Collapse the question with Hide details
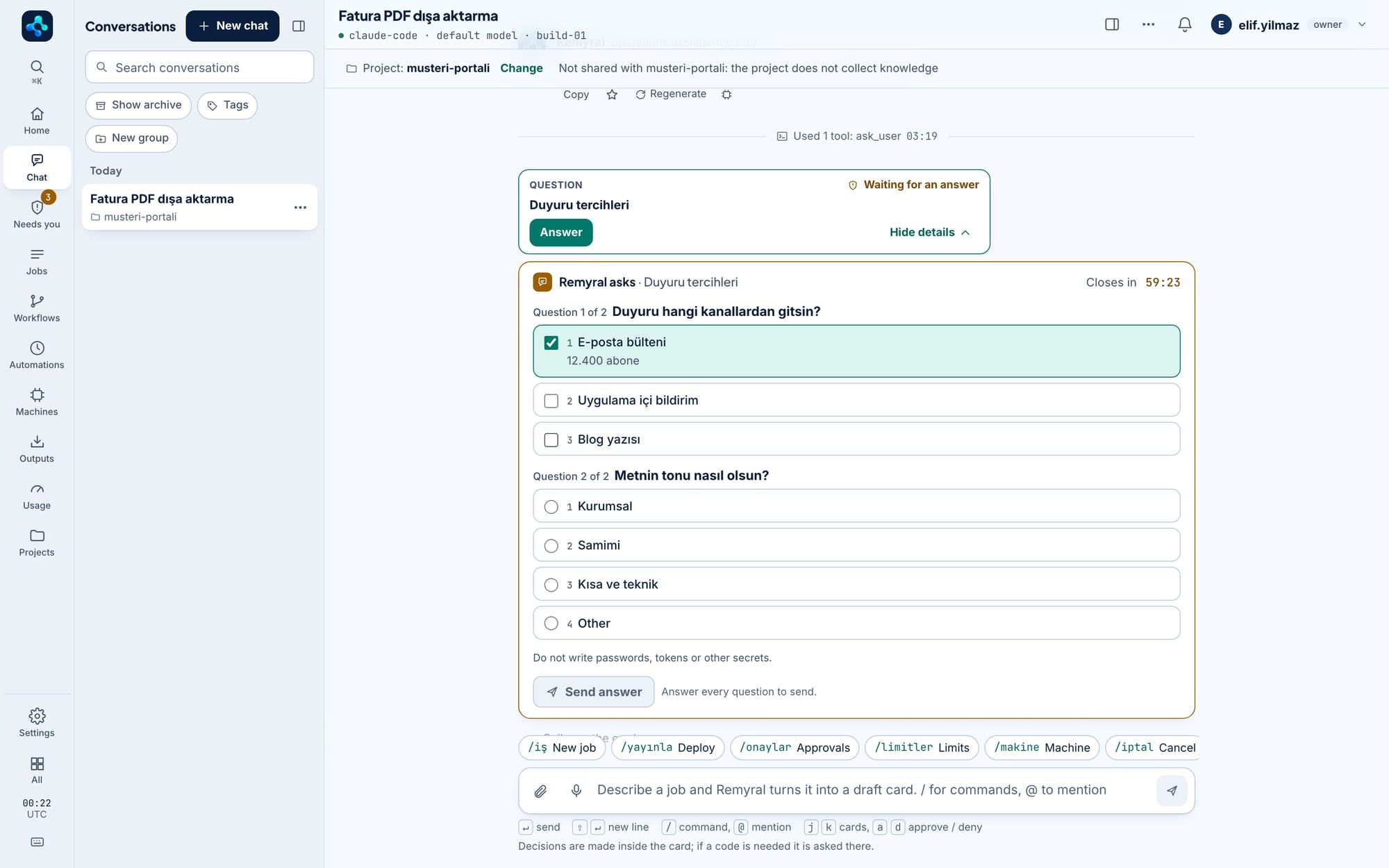Viewport: 1389px width, 868px height. click(929, 232)
